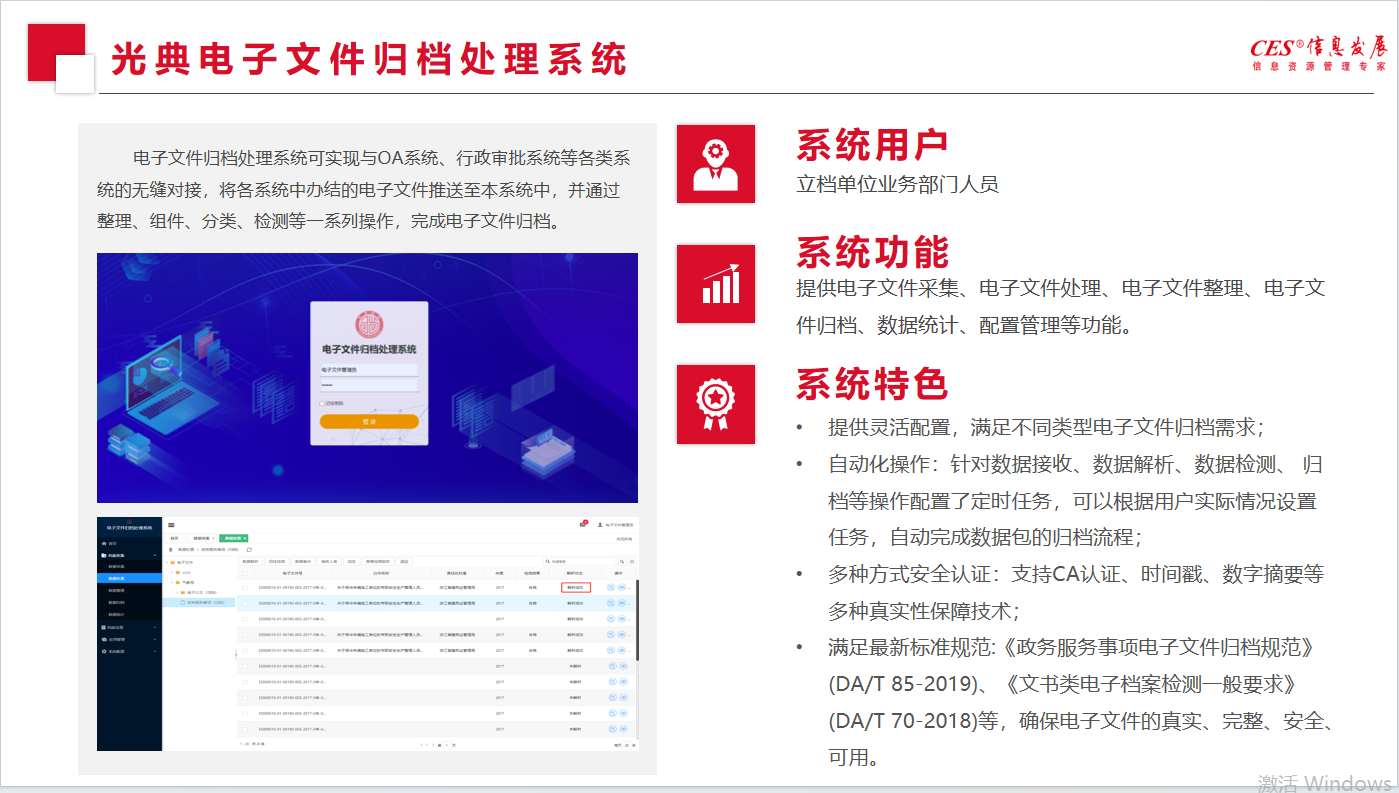The image size is (1399, 793).
Task: Click the round red seal logo on login card
Action: coord(369,324)
